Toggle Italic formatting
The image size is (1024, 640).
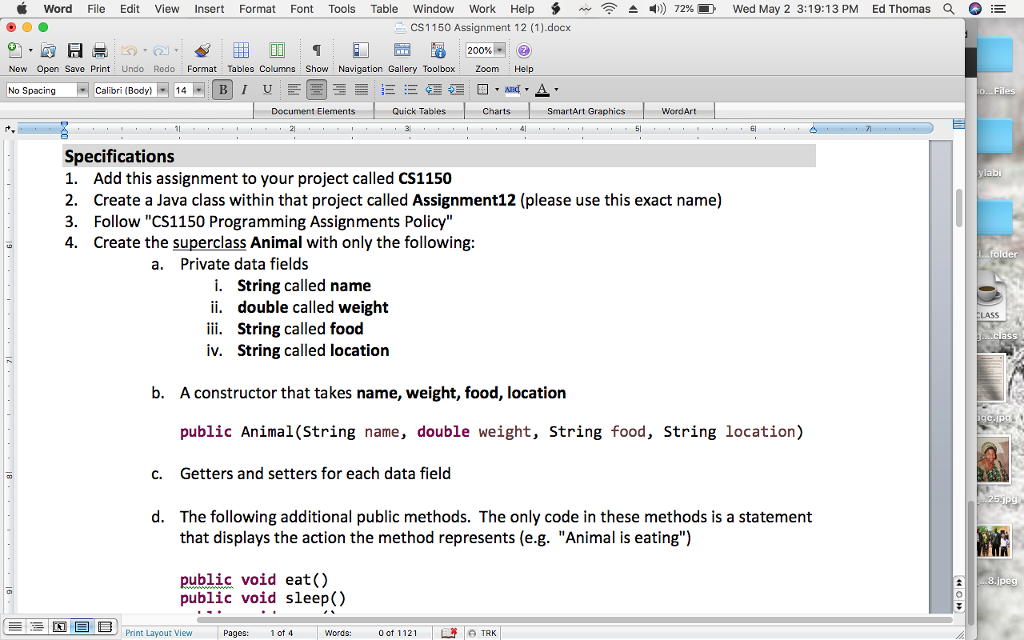point(246,90)
